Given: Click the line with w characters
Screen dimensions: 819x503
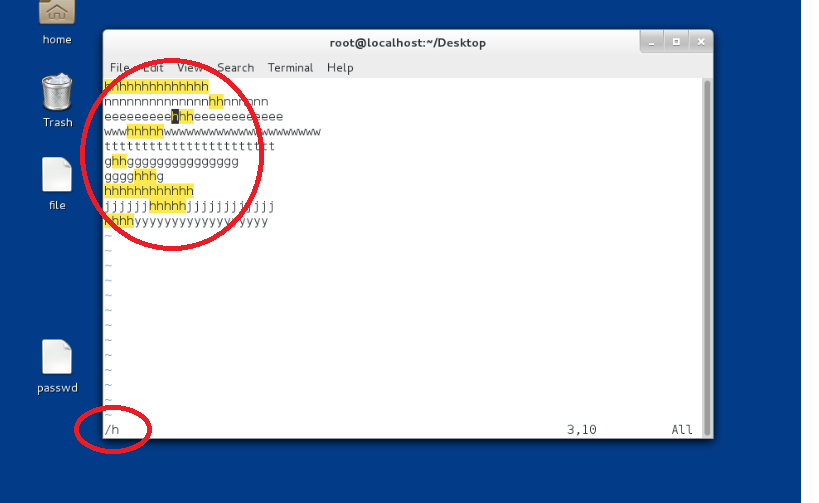Looking at the screenshot, I should 213,132.
